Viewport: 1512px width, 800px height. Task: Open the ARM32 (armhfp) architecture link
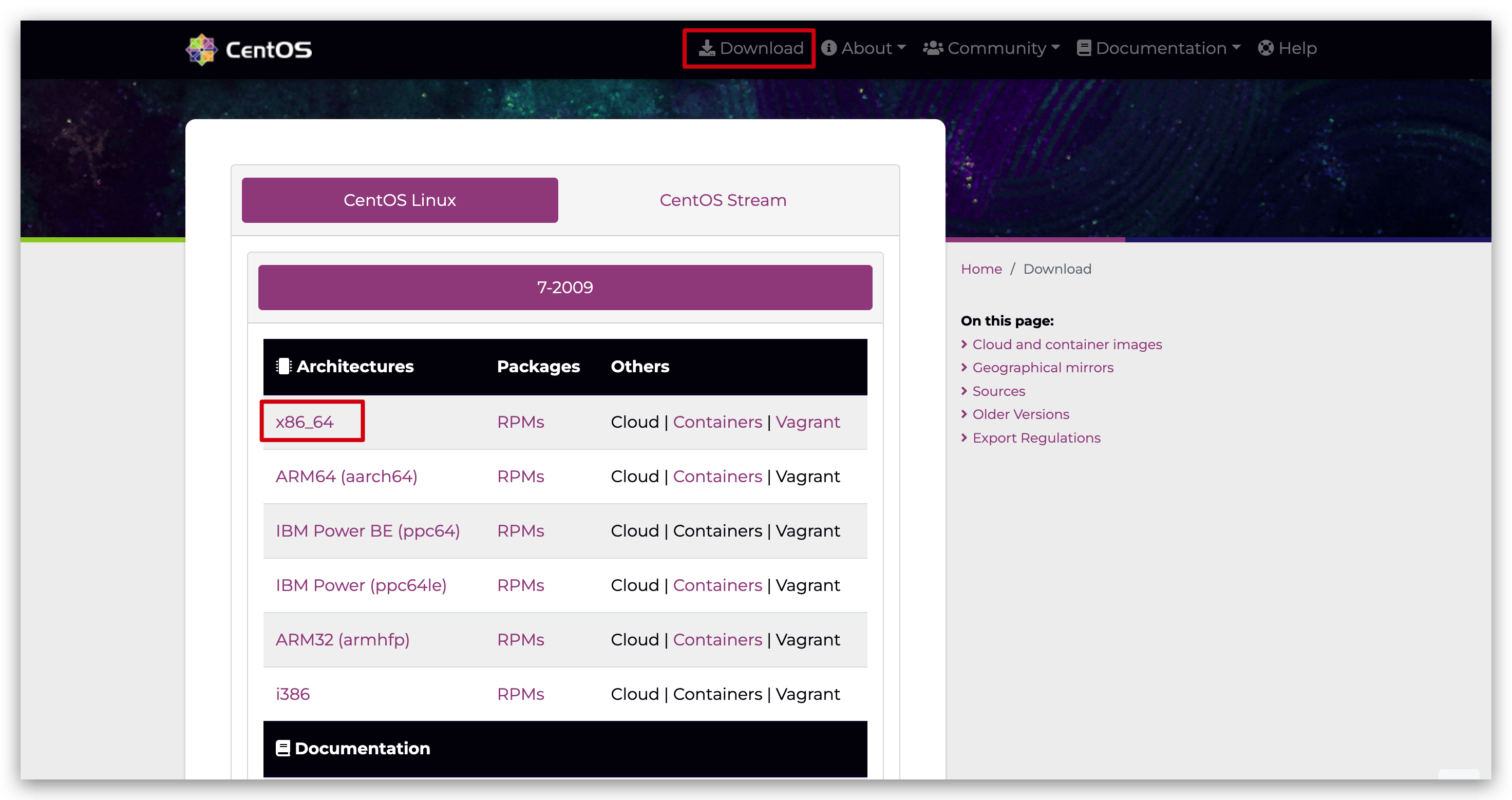(342, 640)
